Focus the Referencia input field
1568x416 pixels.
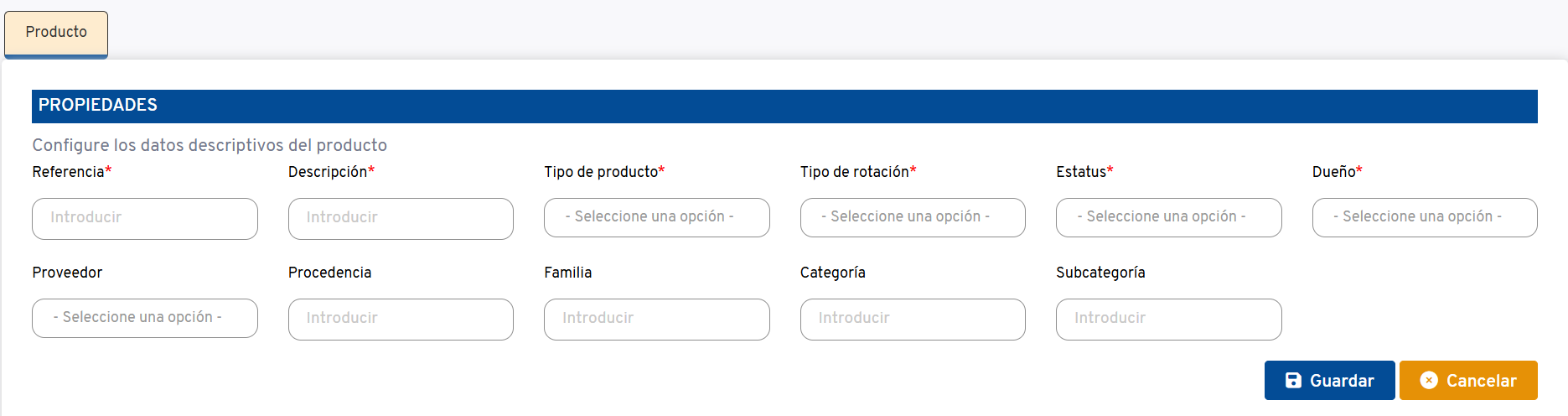pos(144,218)
